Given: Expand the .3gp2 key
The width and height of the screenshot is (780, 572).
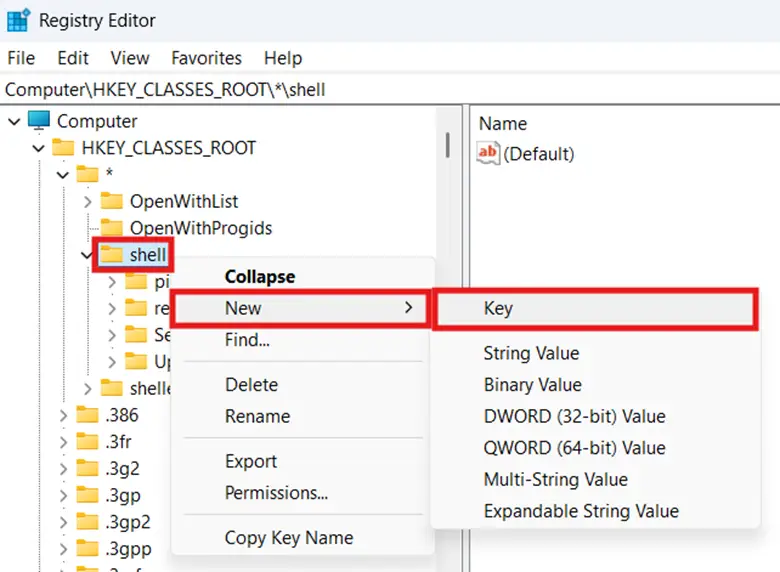Looking at the screenshot, I should pos(63,523).
